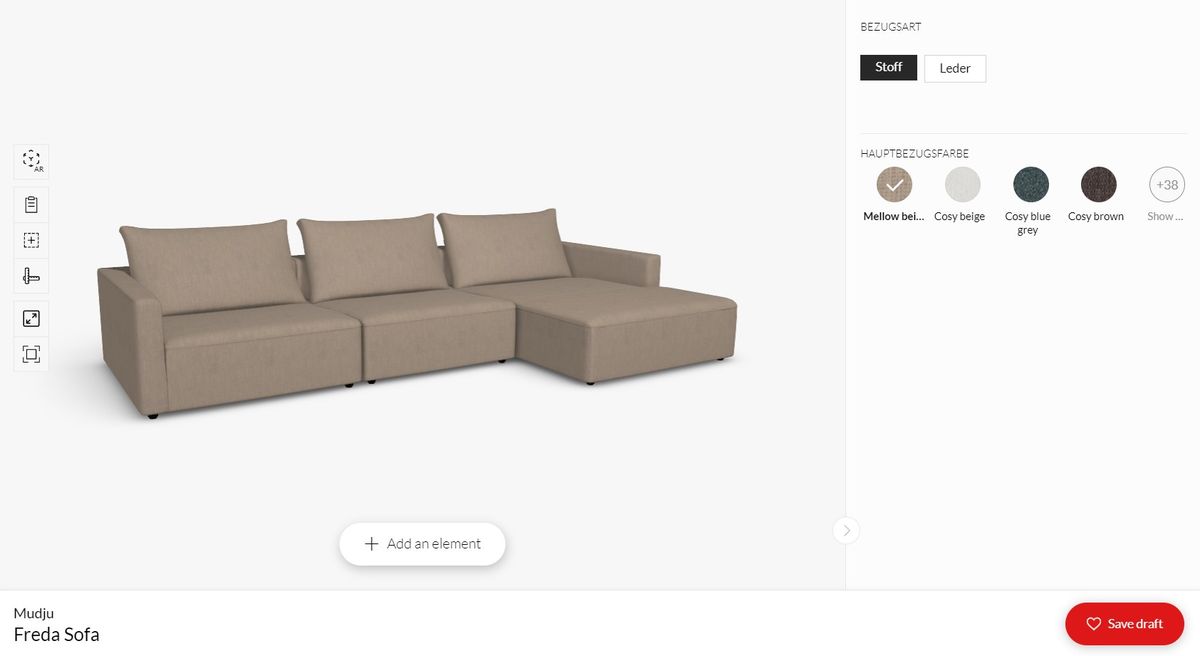This screenshot has width=1200, height=656.
Task: Open the AR view icon
Action: tap(31, 161)
